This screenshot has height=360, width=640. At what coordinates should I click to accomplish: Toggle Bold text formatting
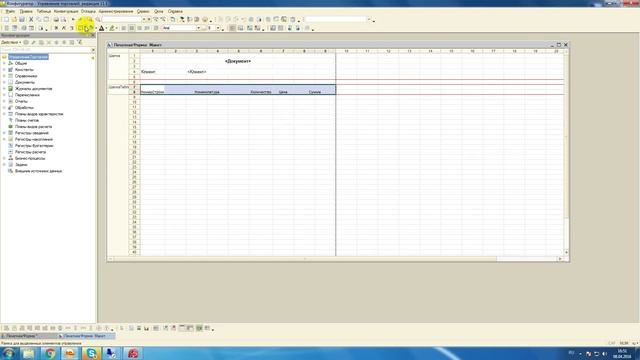click(x=56, y=28)
